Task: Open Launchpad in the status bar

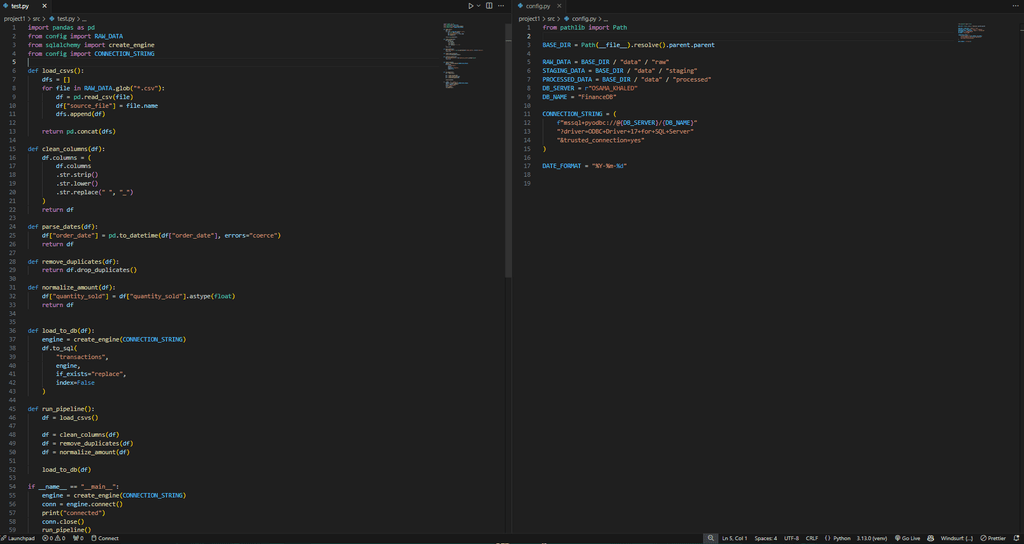Action: coord(18,538)
